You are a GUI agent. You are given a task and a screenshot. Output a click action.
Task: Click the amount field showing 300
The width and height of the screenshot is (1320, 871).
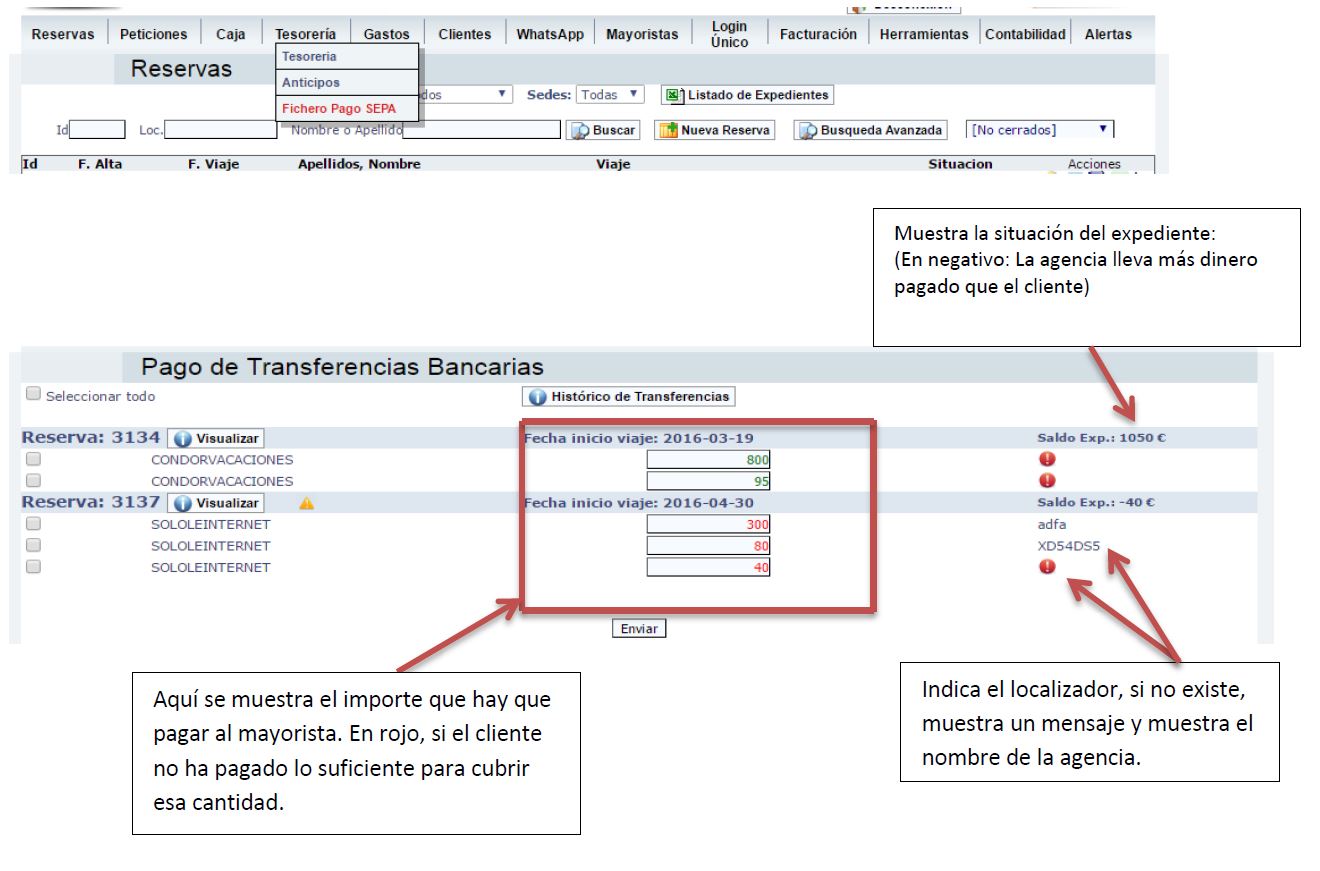tap(708, 524)
